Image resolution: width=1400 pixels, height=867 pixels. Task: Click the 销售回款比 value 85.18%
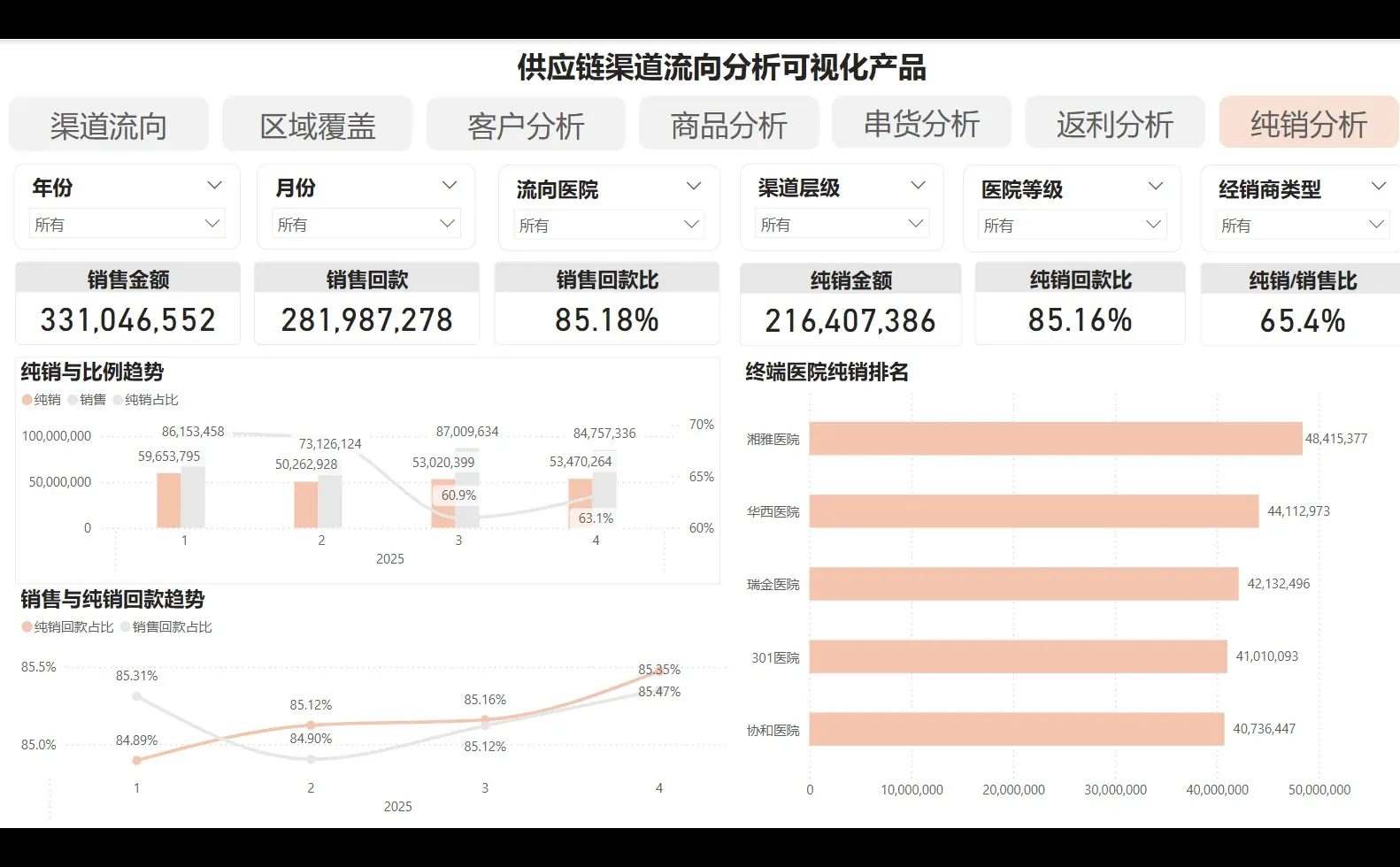click(x=607, y=319)
